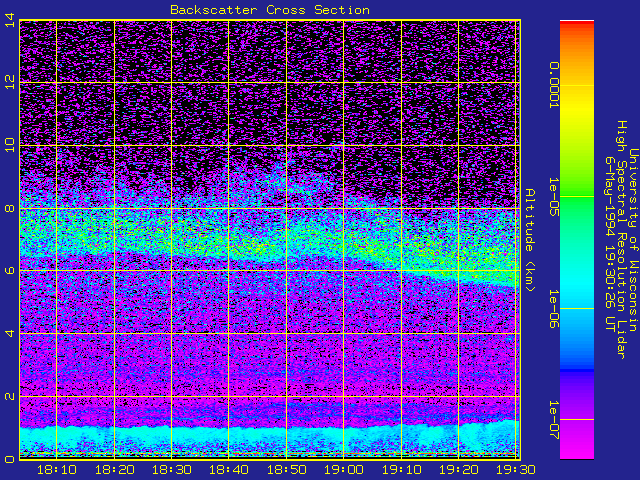Click the 1e-07 colorbar label
The height and width of the screenshot is (480, 640).
click(553, 420)
